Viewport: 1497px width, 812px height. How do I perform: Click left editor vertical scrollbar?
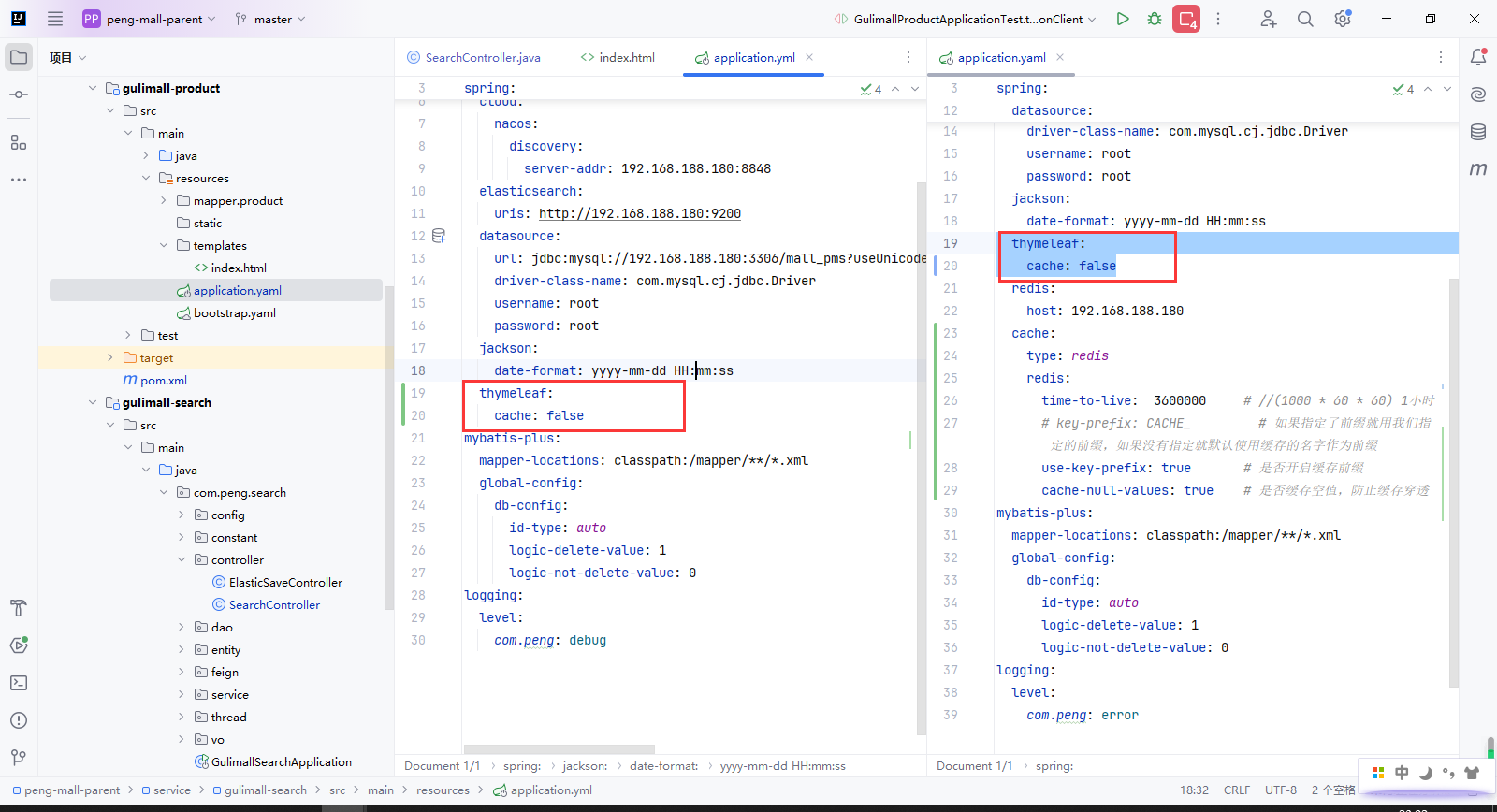point(922,458)
